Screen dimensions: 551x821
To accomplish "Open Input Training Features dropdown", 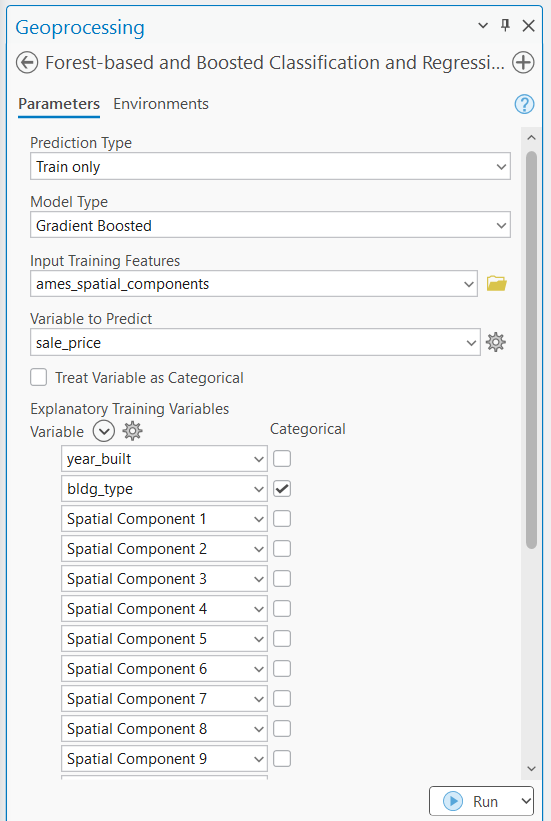I will pos(254,284).
